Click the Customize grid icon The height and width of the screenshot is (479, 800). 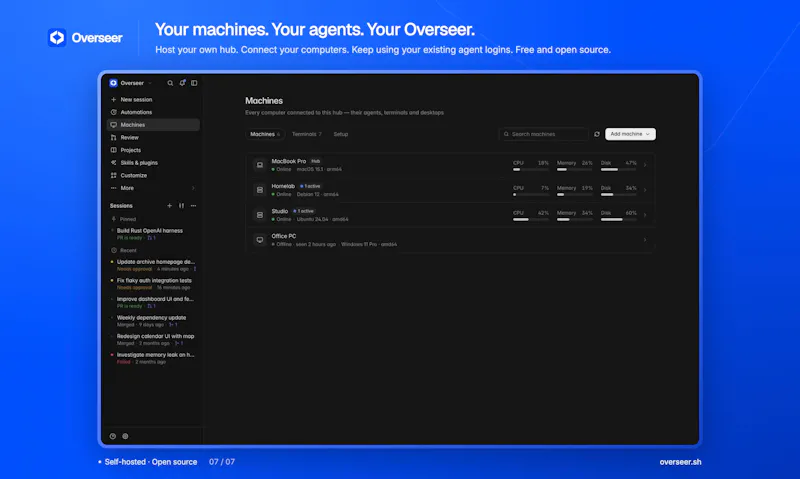tap(113, 175)
